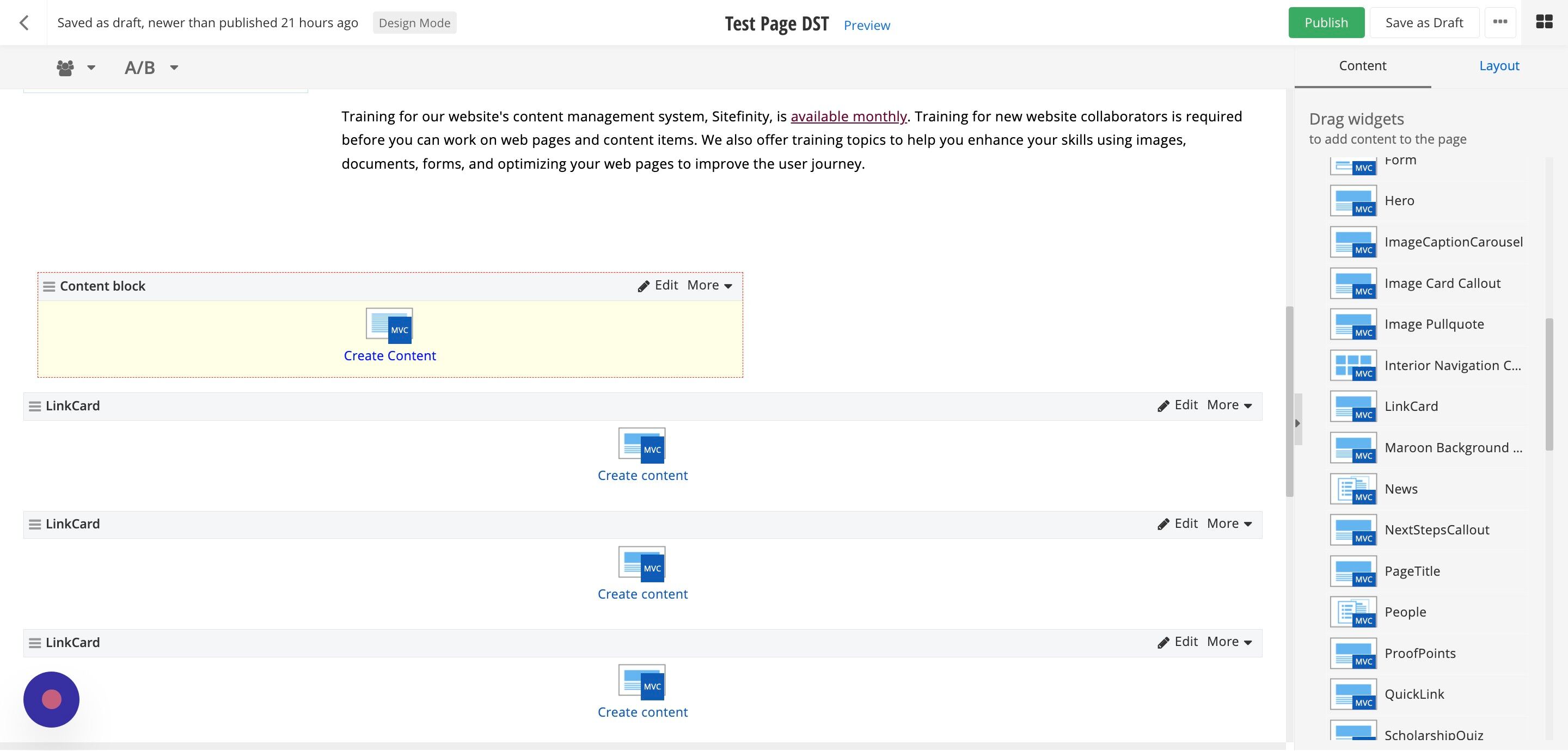This screenshot has width=1568, height=751.
Task: Select the ProofPoints widget icon
Action: click(x=1353, y=653)
